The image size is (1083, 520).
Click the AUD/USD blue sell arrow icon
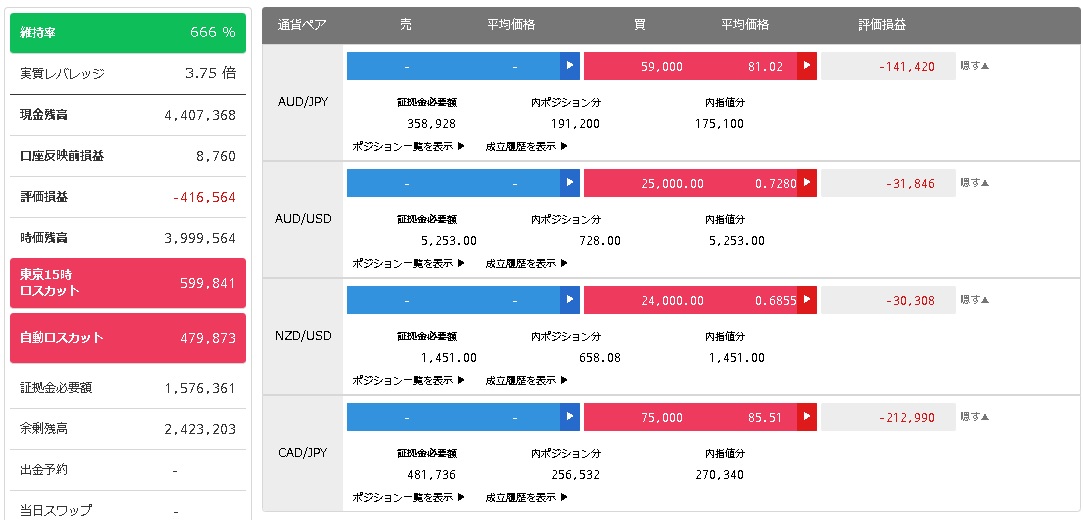pos(570,183)
